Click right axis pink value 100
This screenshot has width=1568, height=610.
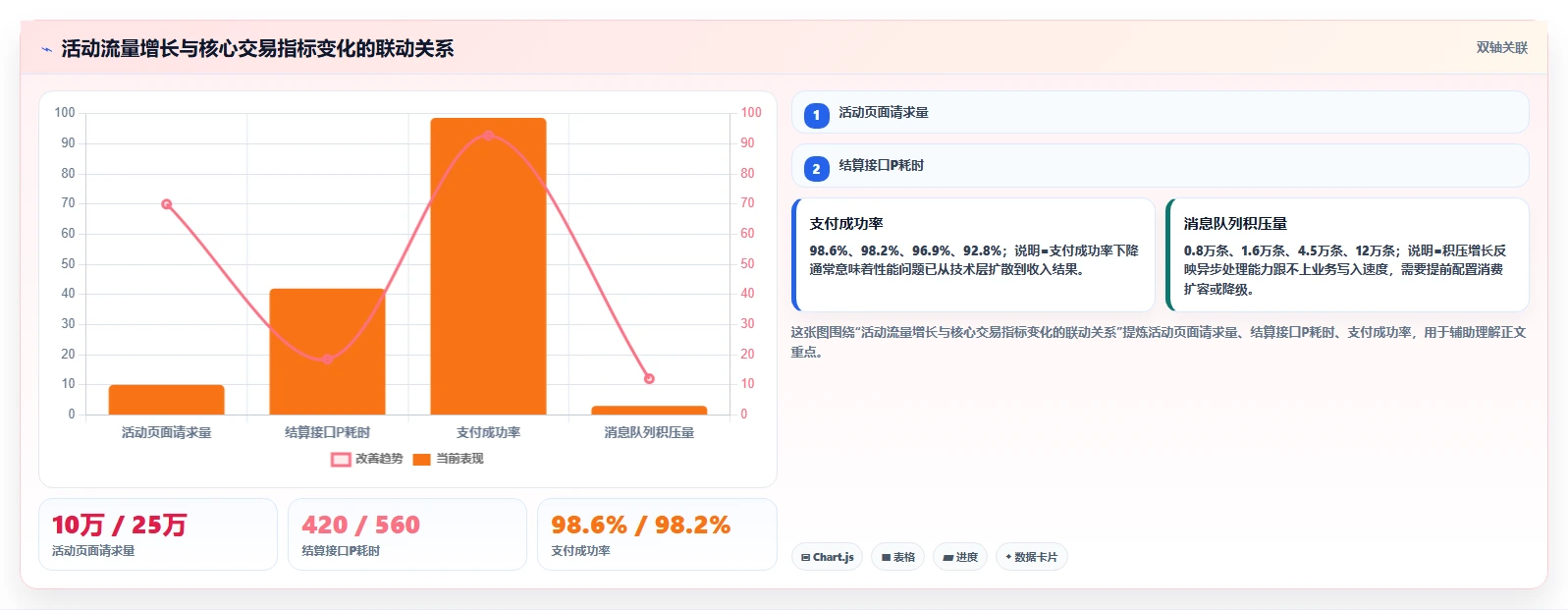(x=751, y=113)
